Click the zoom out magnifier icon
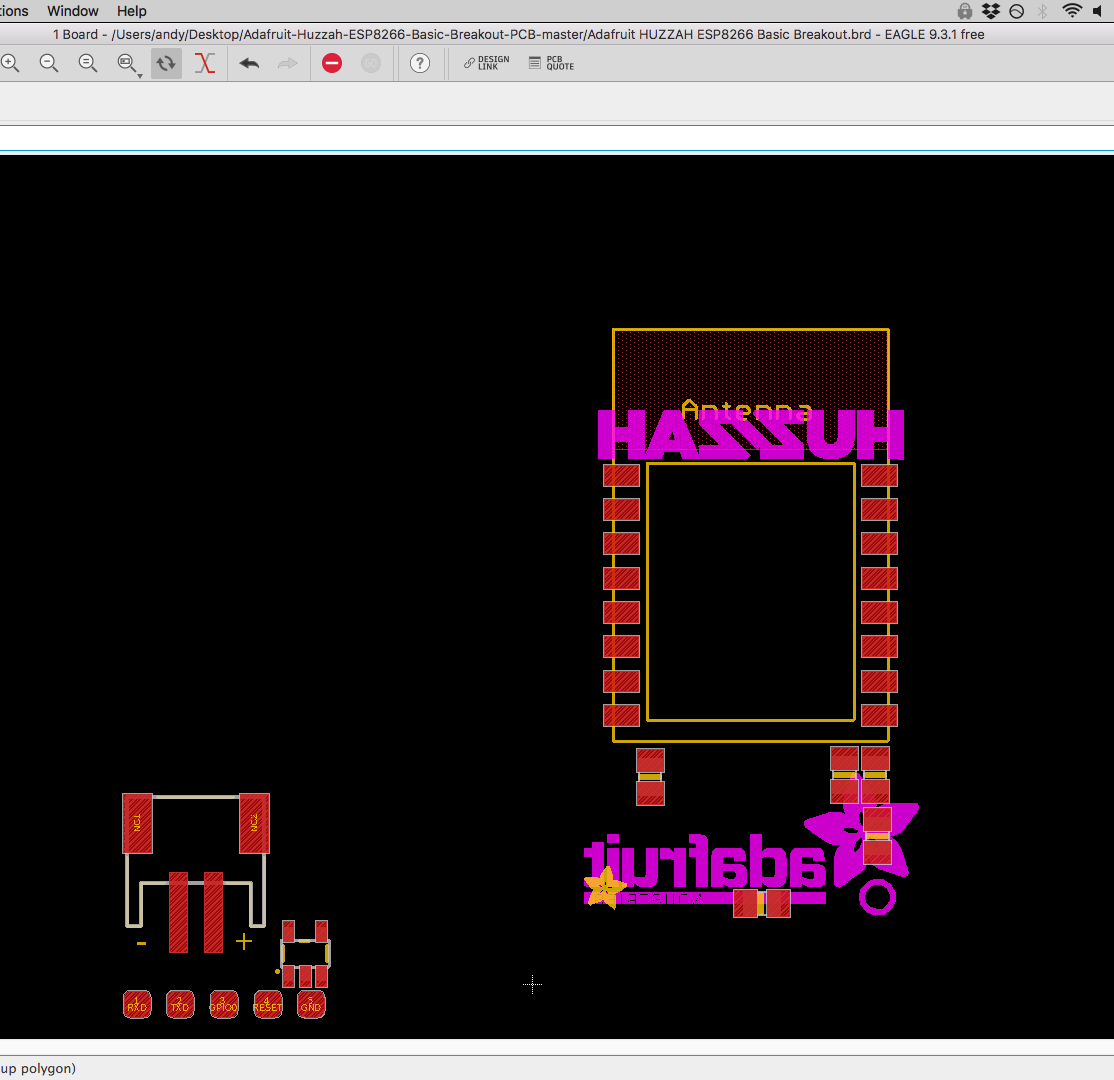The image size is (1114, 1080). pyautogui.click(x=49, y=63)
